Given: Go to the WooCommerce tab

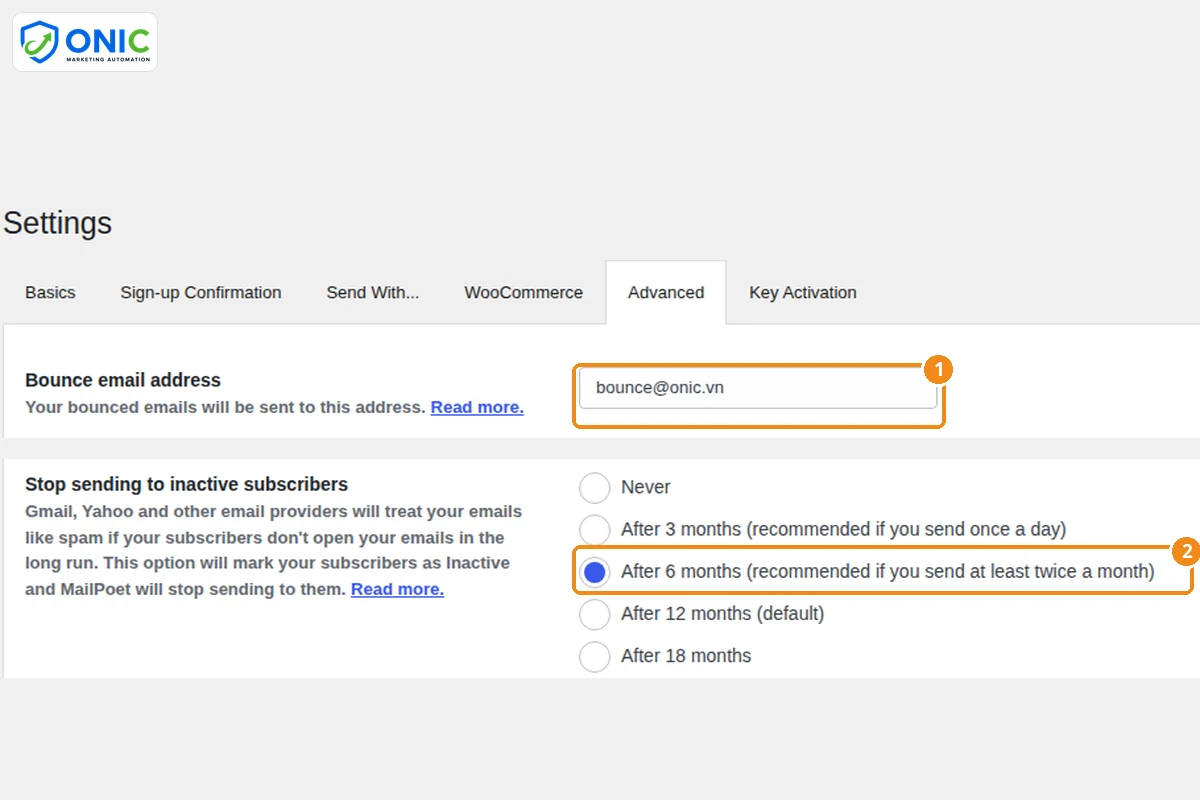Looking at the screenshot, I should pos(523,293).
